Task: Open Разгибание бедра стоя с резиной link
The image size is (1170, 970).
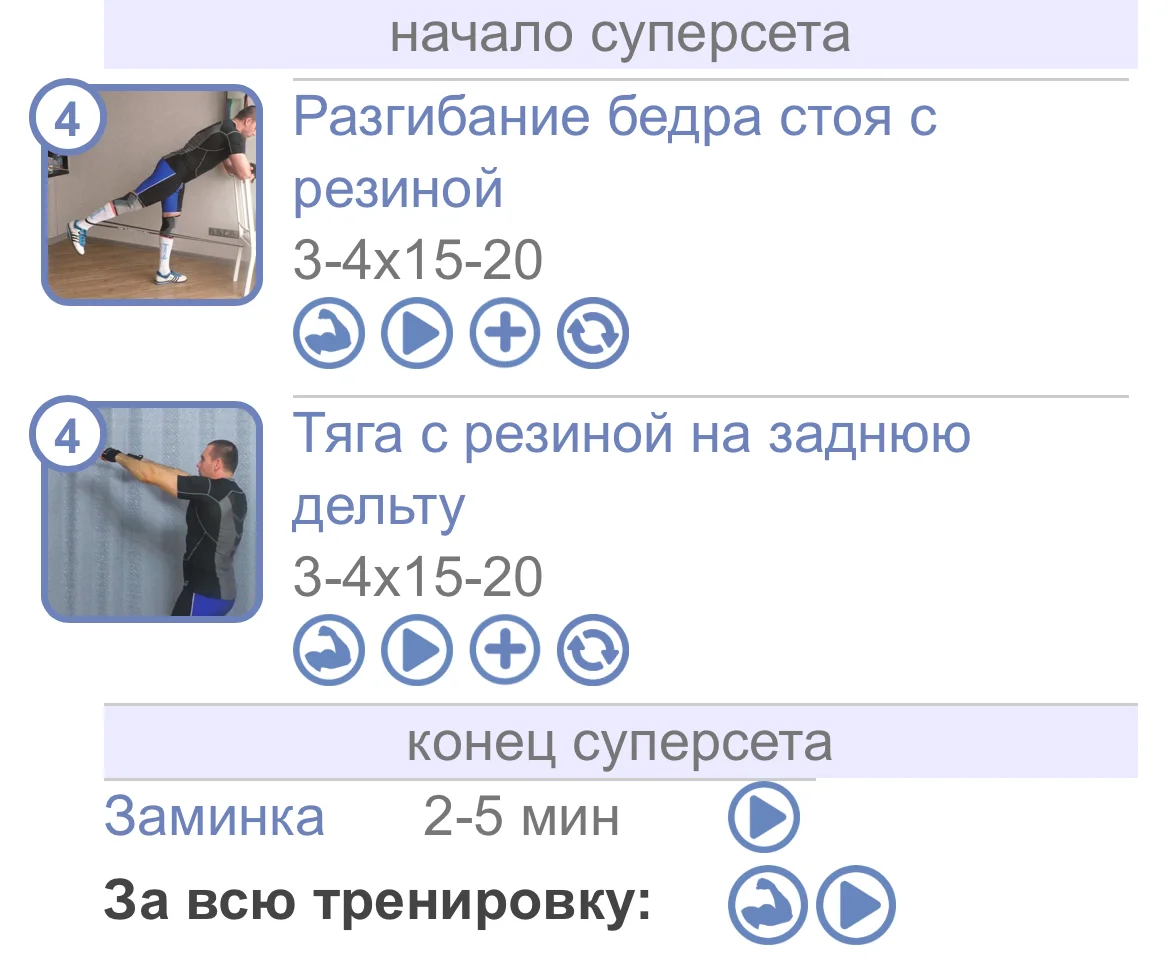Action: click(615, 153)
